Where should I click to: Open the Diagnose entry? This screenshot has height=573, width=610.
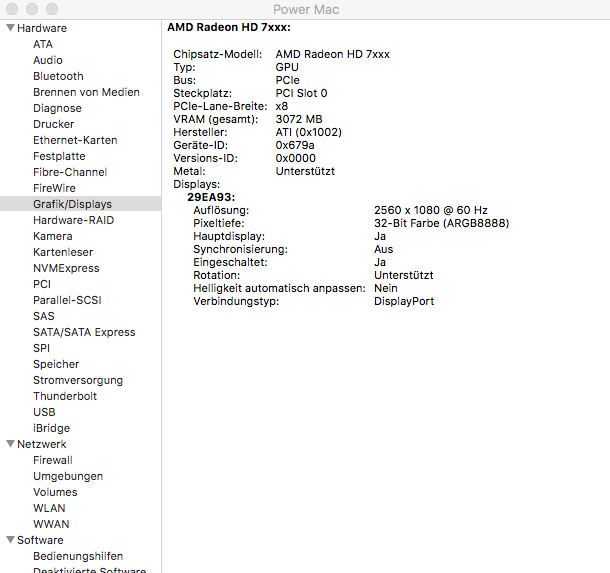[57, 108]
